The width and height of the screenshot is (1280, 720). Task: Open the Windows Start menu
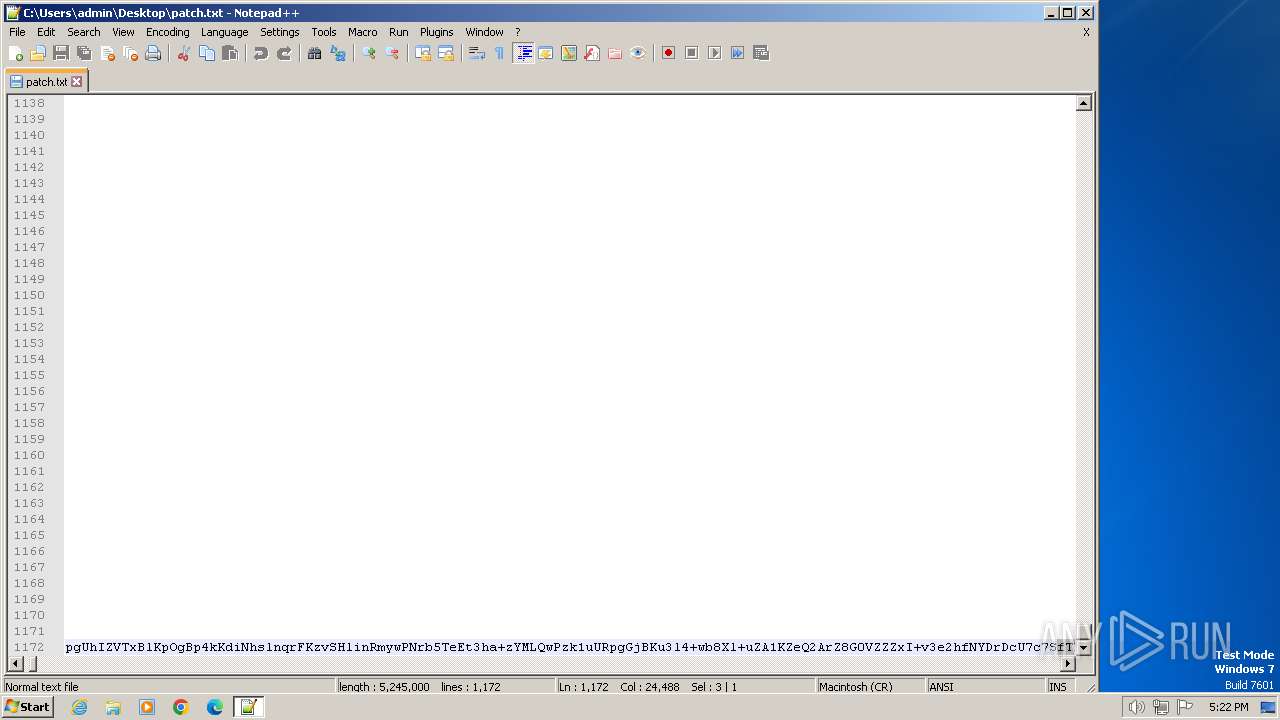27,707
